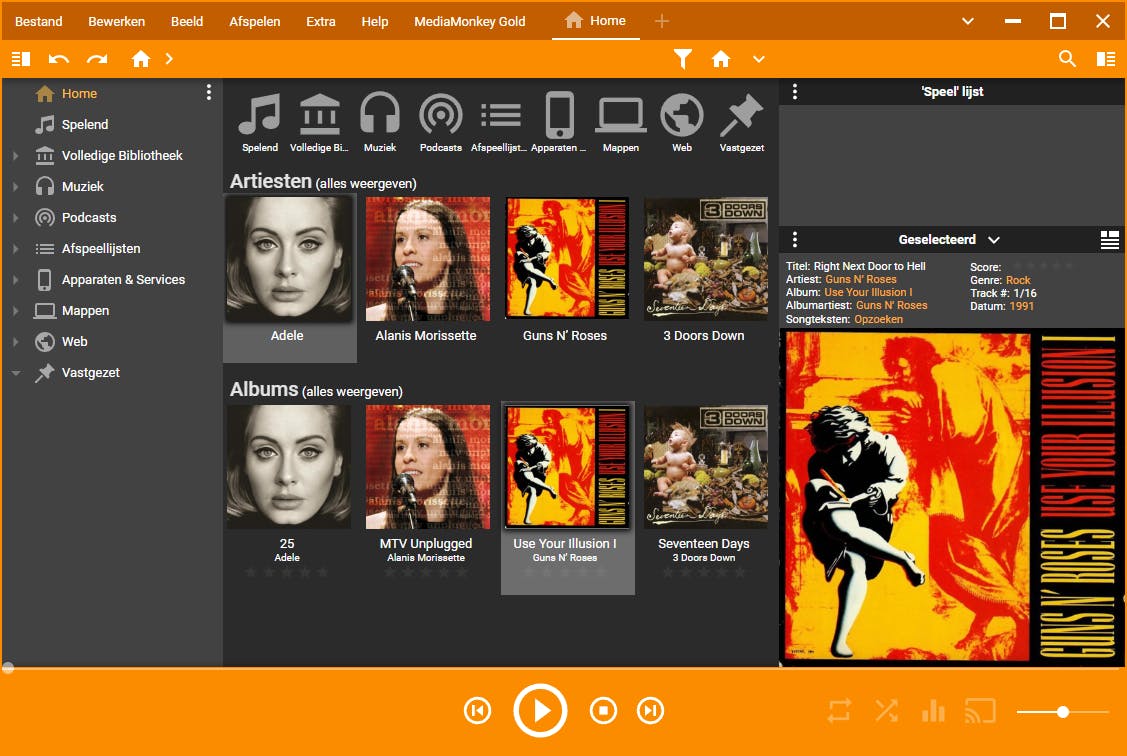Image resolution: width=1127 pixels, height=756 pixels.
Task: Open the Volledige Bibliotheek tile
Action: click(319, 123)
